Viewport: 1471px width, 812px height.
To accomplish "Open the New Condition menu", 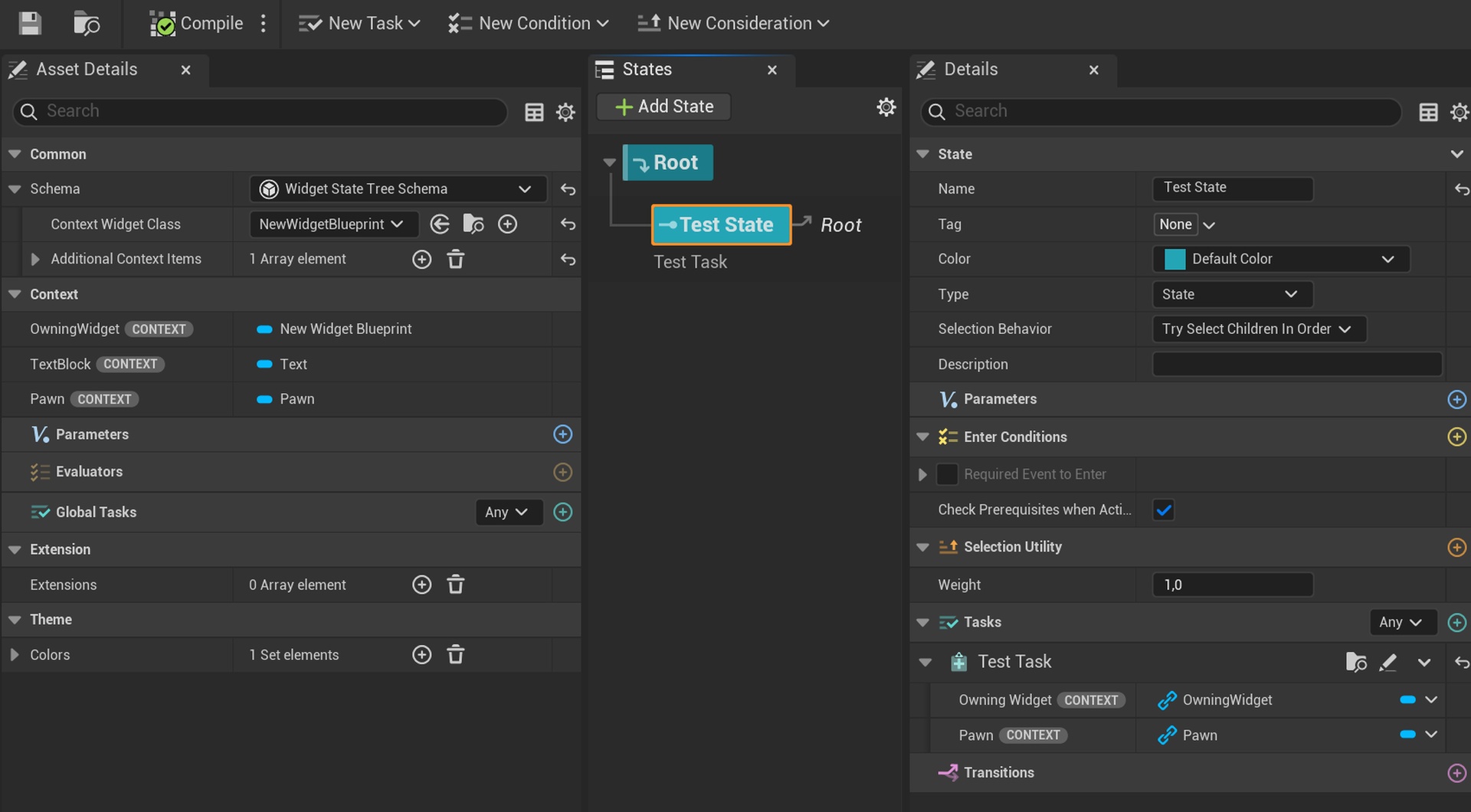I will click(x=529, y=24).
